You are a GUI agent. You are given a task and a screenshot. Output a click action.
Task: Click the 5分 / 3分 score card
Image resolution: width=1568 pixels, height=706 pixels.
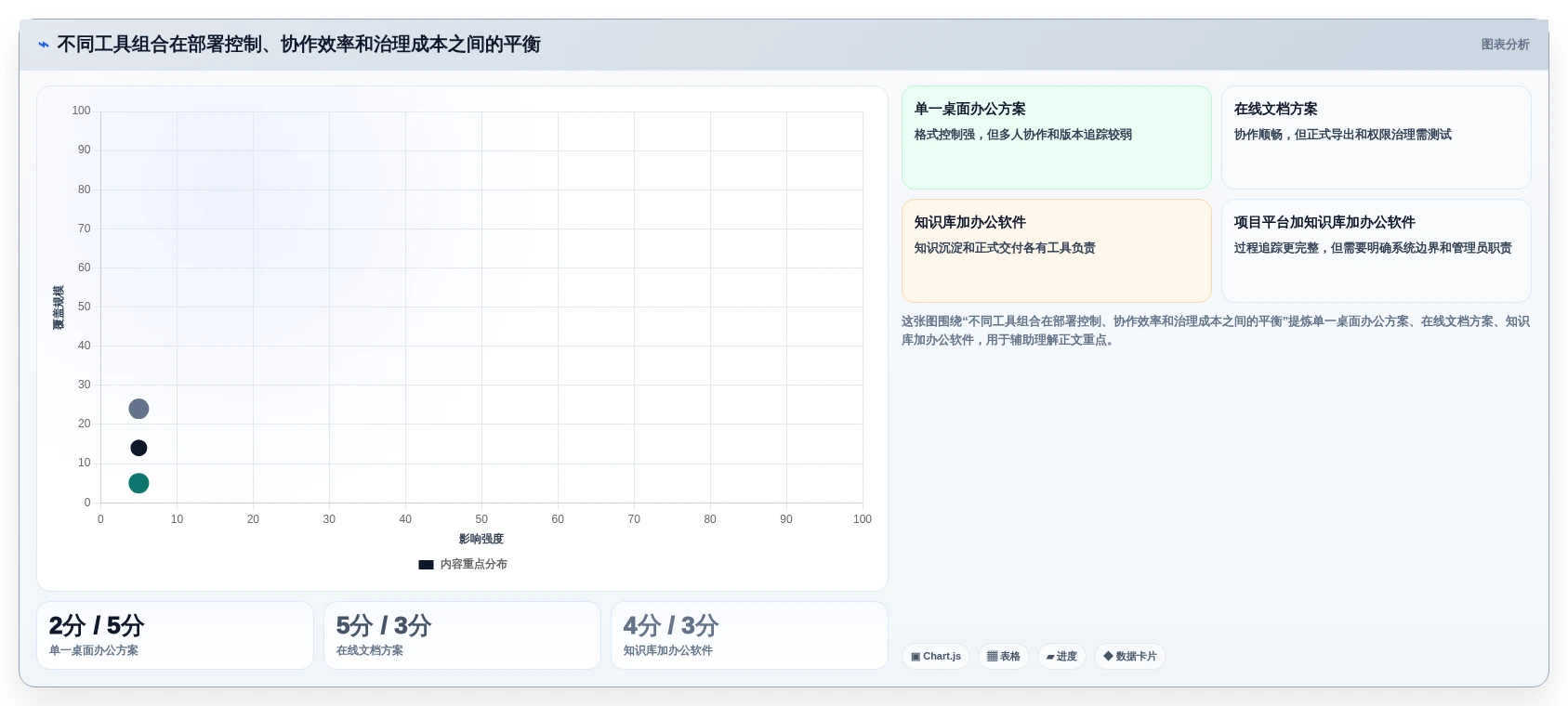click(462, 635)
